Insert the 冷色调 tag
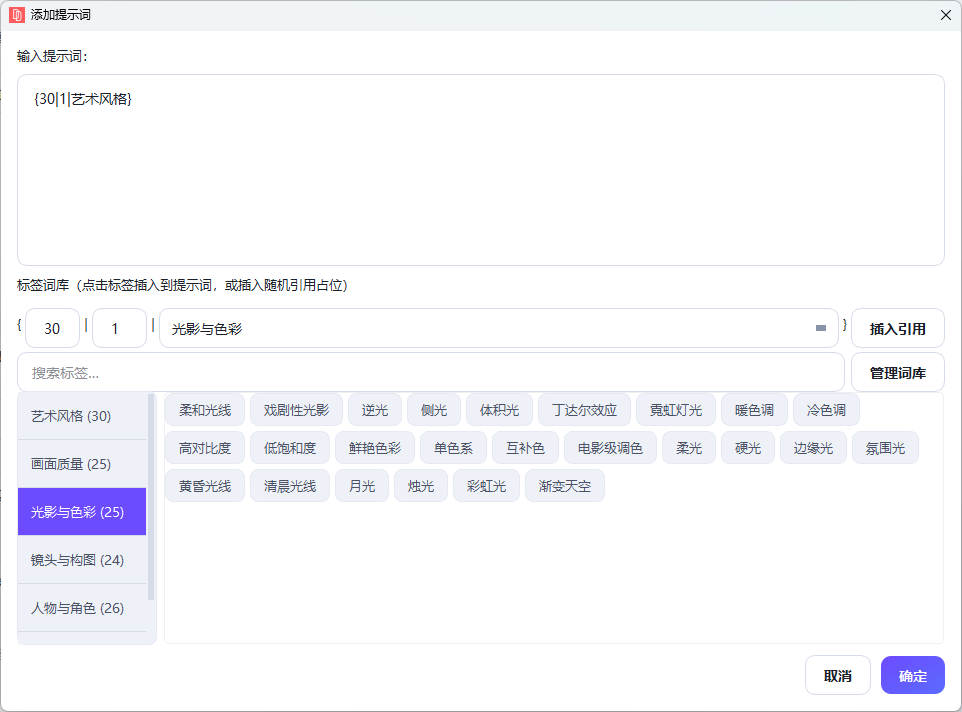 pos(826,410)
